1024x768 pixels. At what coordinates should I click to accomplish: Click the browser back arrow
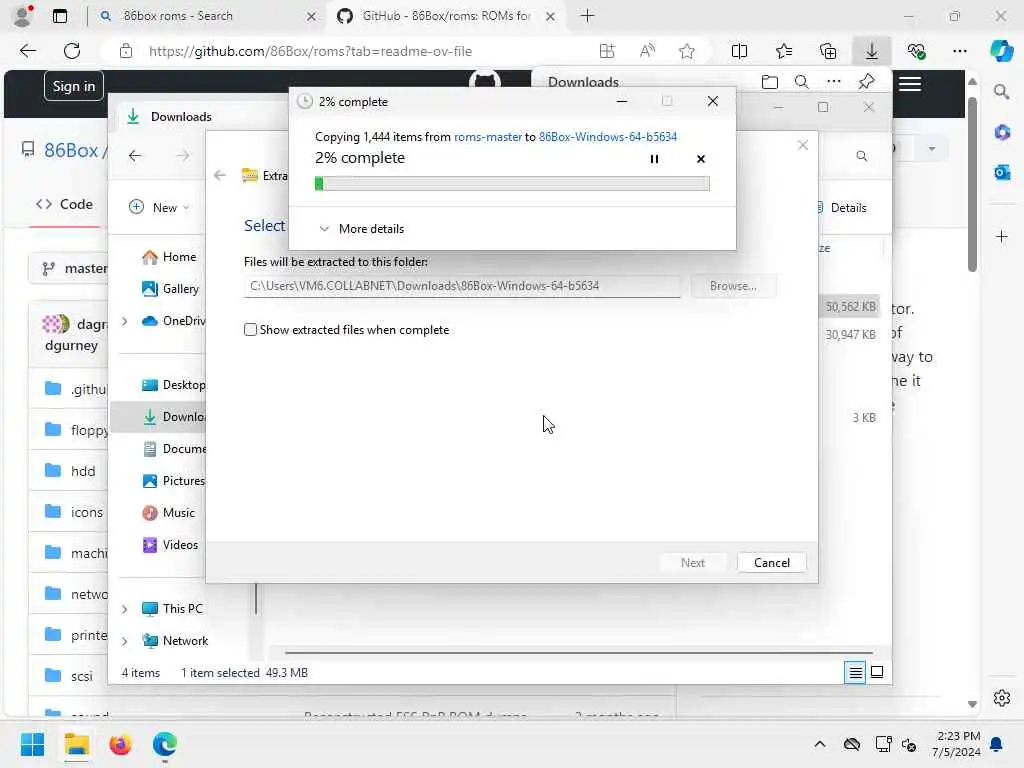pyautogui.click(x=27, y=51)
